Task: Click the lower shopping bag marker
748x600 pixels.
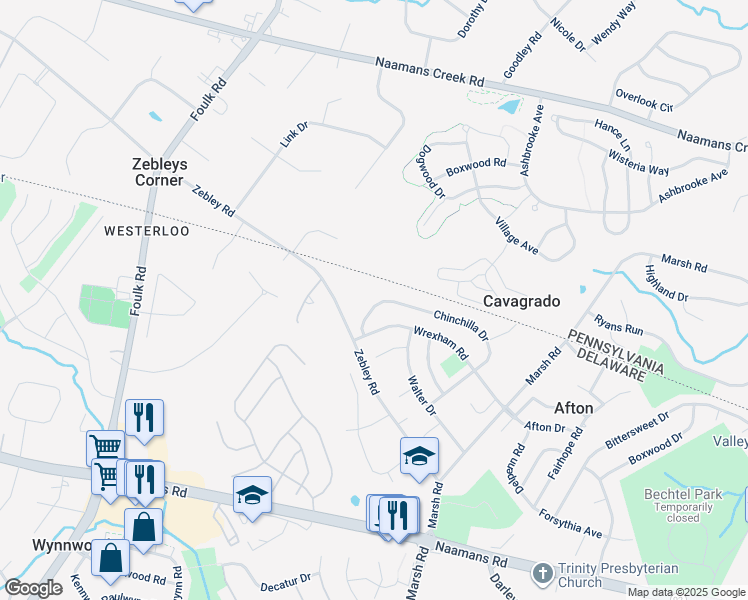Action: 110,560
